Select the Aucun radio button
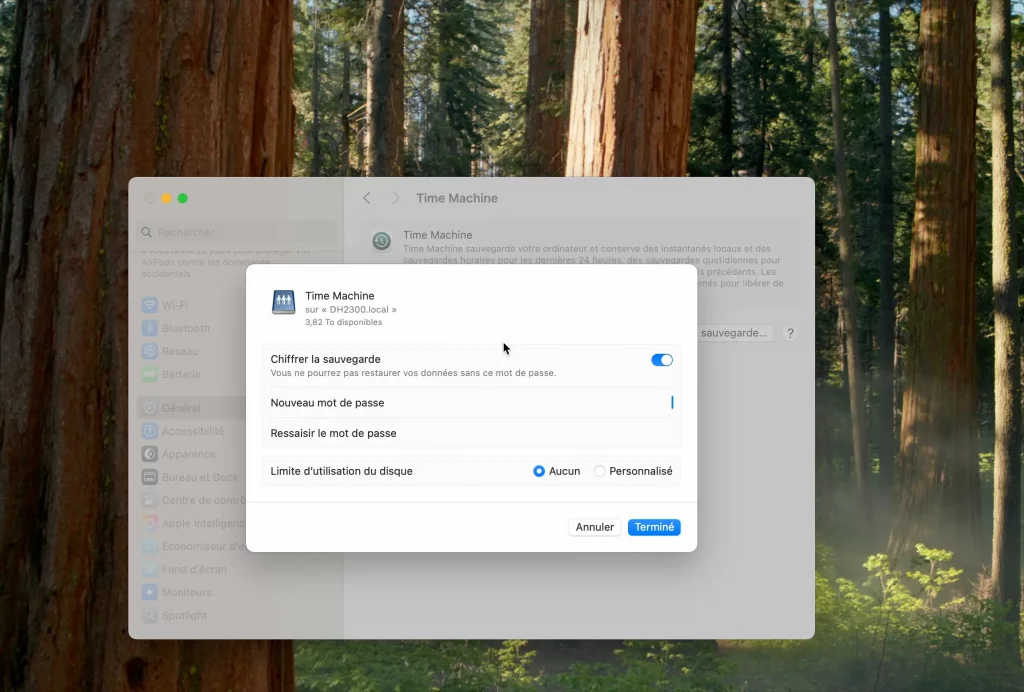Image resolution: width=1024 pixels, height=692 pixels. coord(537,470)
